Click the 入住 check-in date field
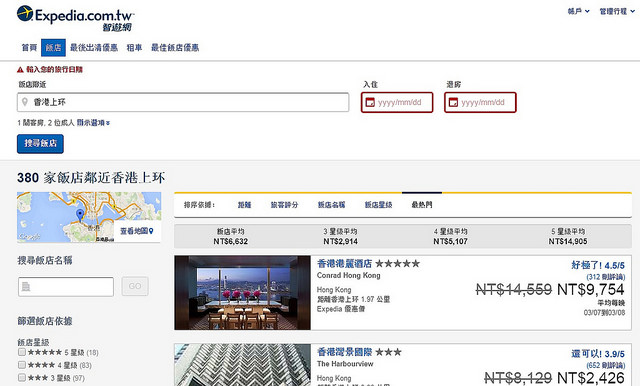Viewport: 640px width, 386px height. pos(397,102)
